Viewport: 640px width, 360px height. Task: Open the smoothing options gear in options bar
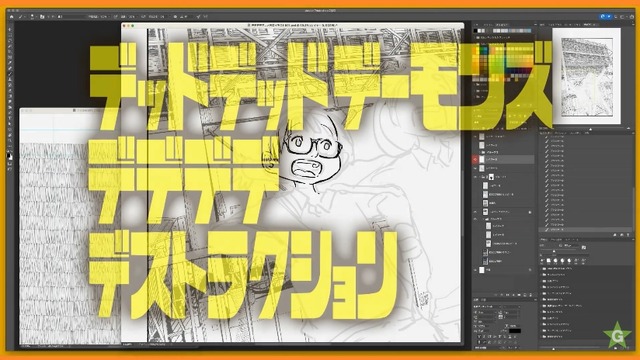click(x=175, y=17)
